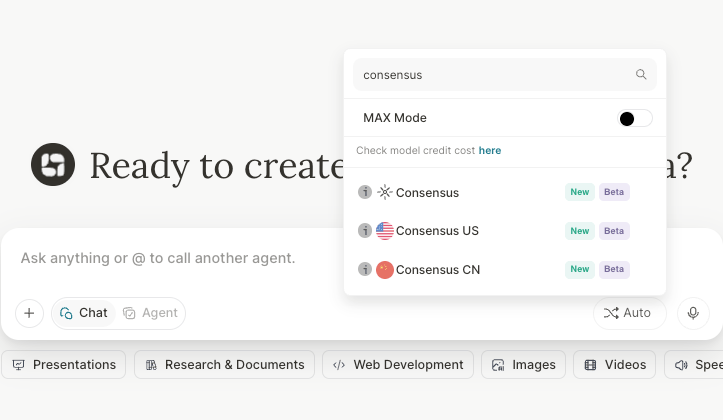Click the search magnifier icon in model picker
Screen dimensions: 723x420
(641, 74)
